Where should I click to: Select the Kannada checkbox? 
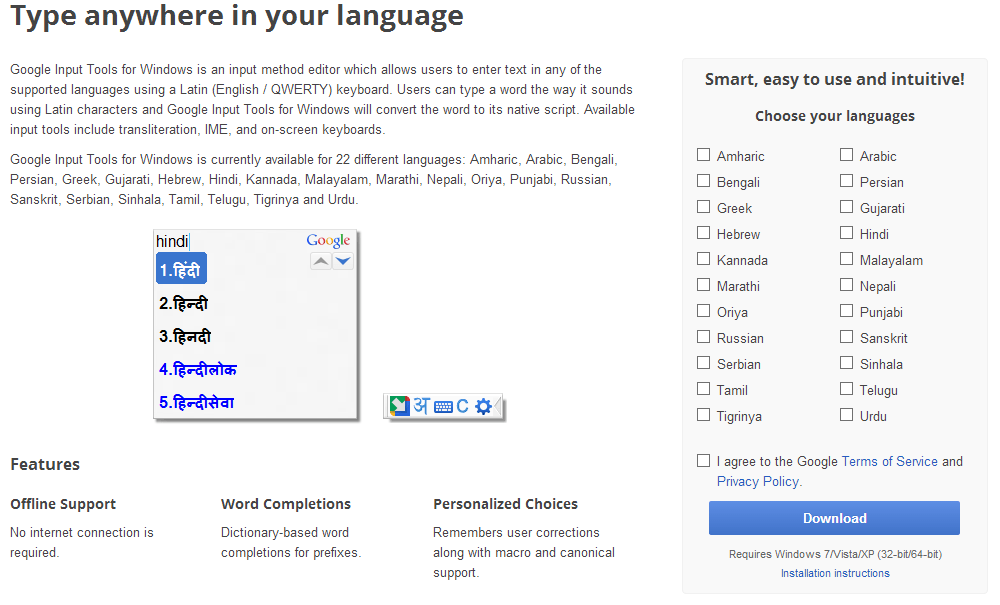coord(703,259)
